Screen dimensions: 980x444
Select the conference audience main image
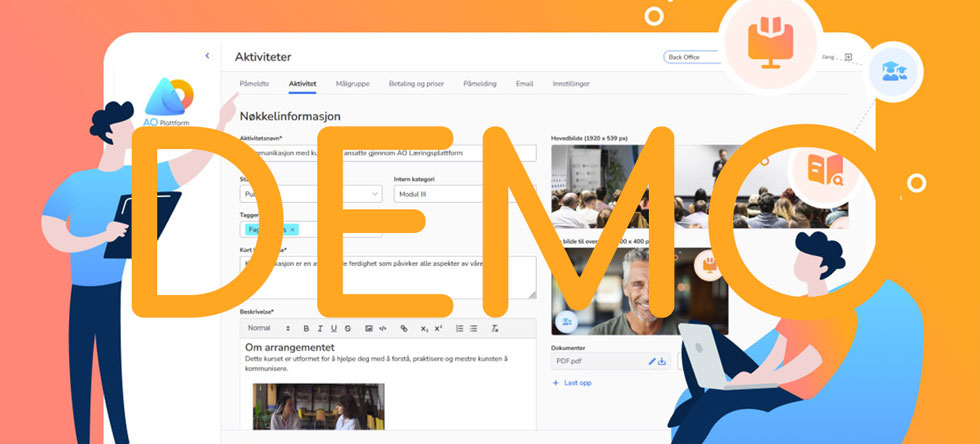click(699, 186)
